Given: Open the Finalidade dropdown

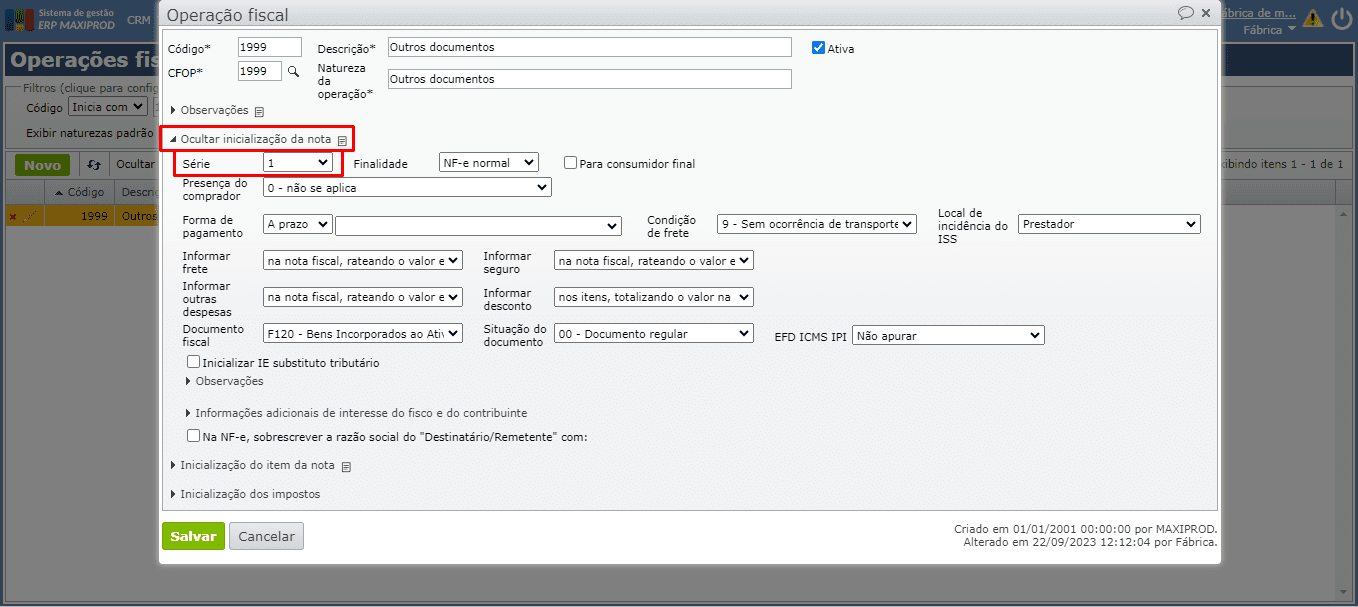Looking at the screenshot, I should pos(489,162).
